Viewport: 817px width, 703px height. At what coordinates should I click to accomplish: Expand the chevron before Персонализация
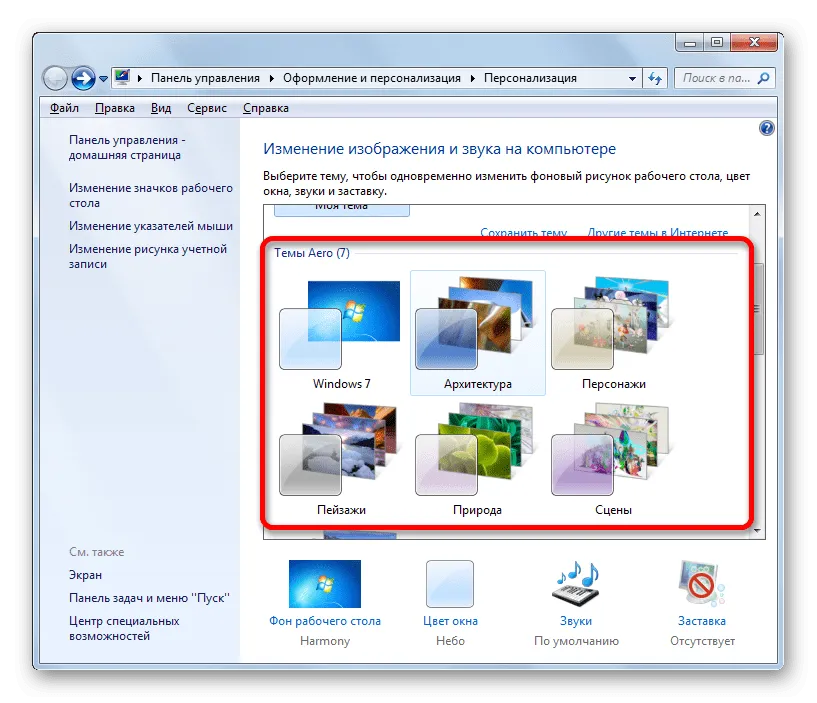tap(473, 79)
